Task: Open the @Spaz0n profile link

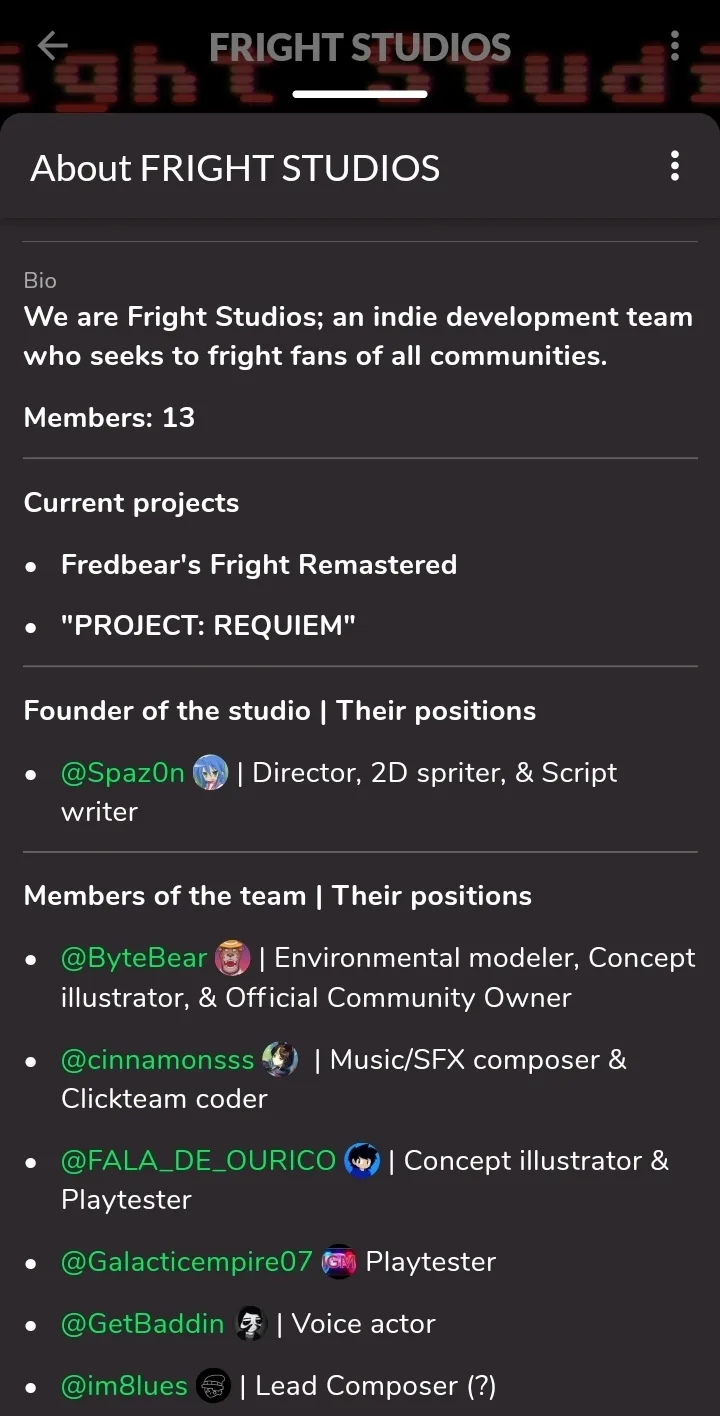Action: click(123, 773)
